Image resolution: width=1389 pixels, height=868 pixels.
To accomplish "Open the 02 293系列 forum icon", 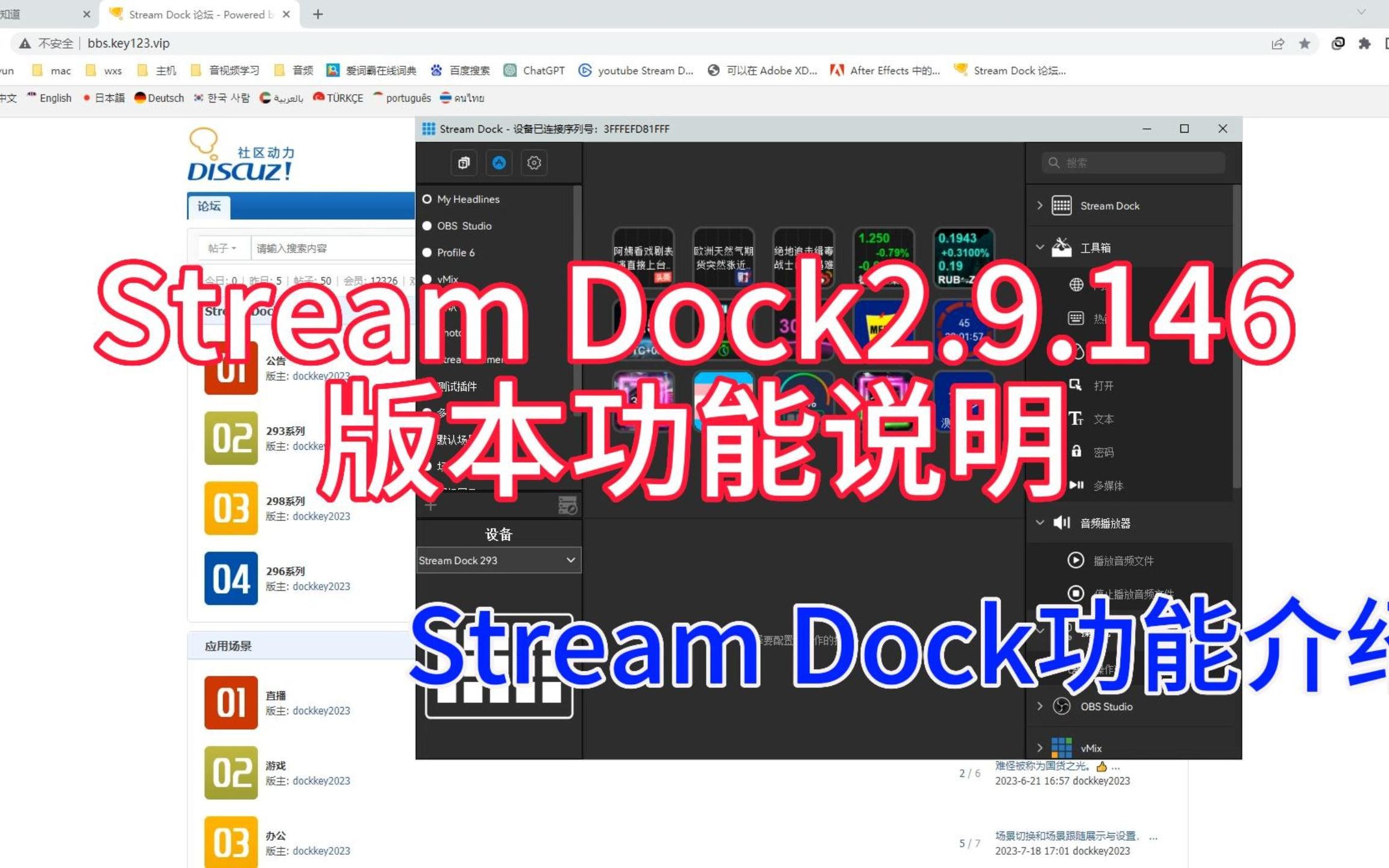I will (231, 438).
